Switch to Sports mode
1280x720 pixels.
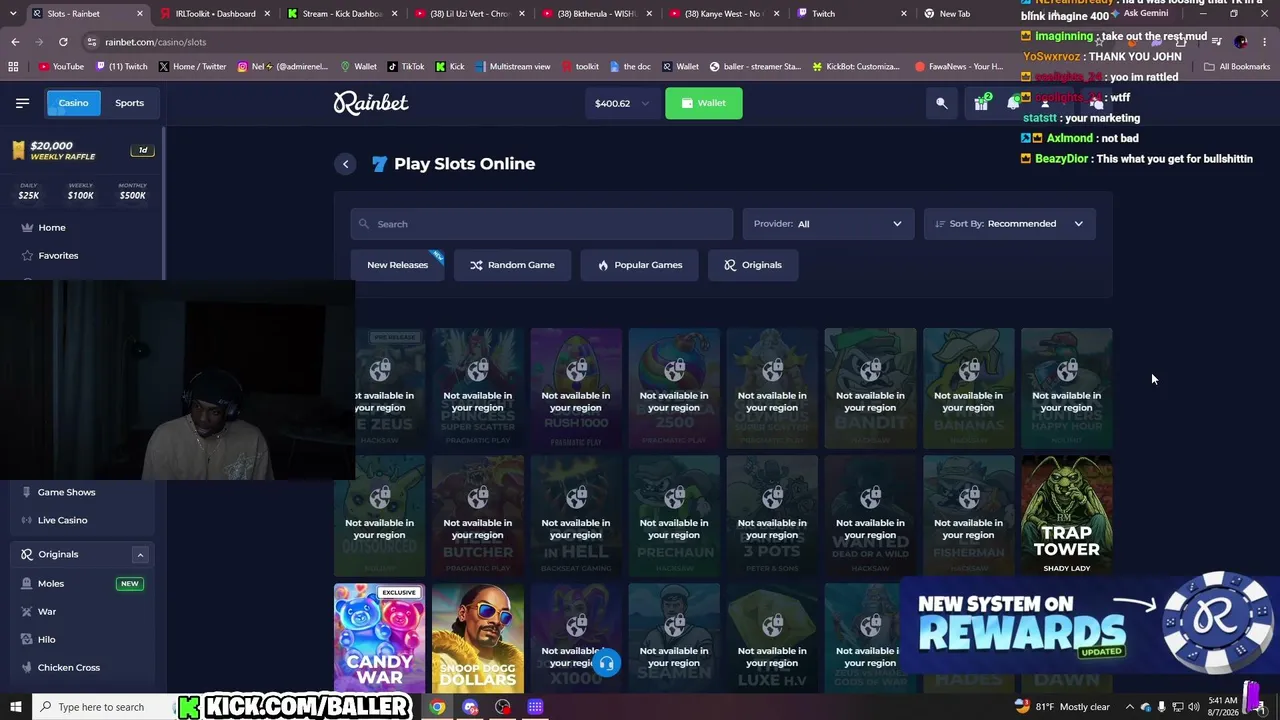(x=129, y=103)
